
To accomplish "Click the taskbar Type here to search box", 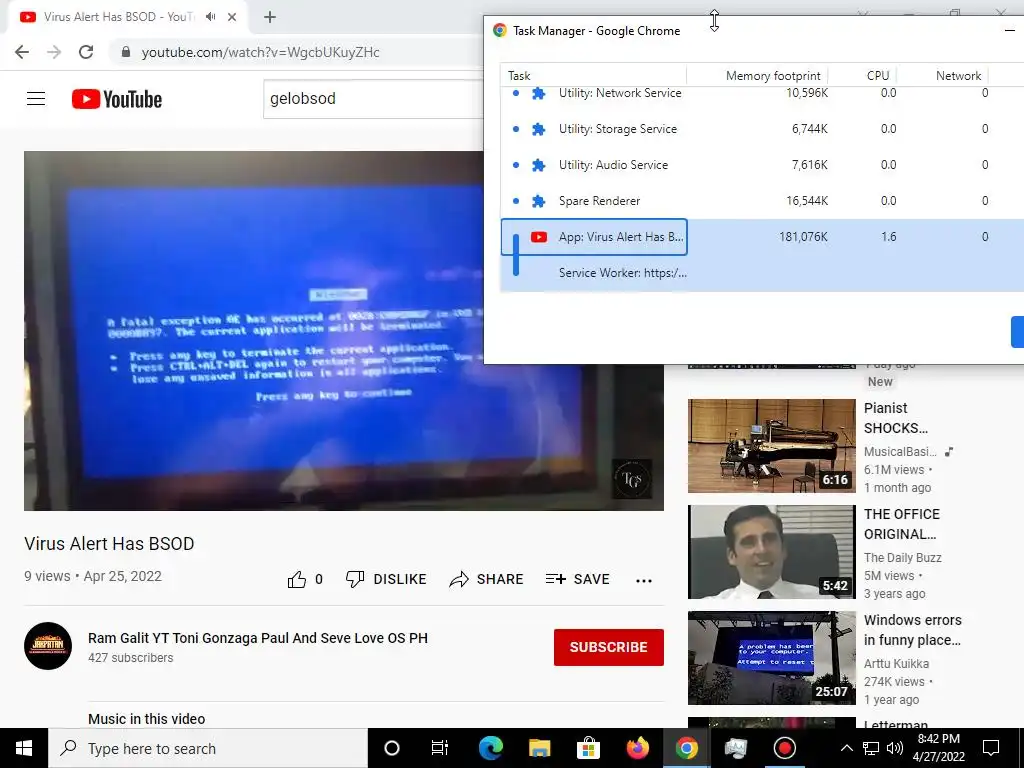I will coord(208,748).
